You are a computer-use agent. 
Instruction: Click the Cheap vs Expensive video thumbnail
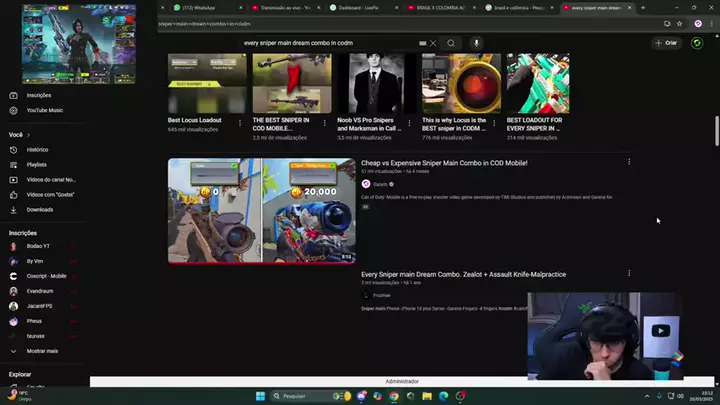[262, 210]
